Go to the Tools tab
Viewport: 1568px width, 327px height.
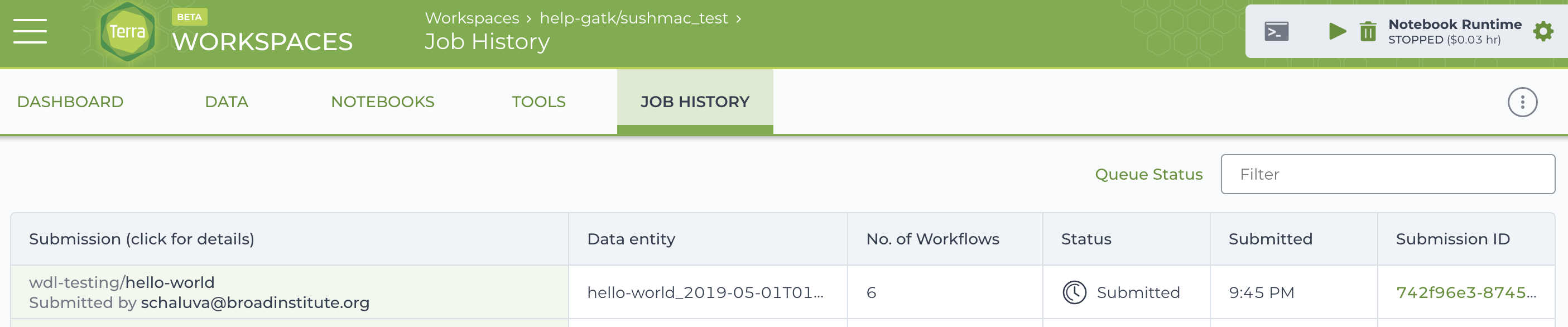coord(538,102)
